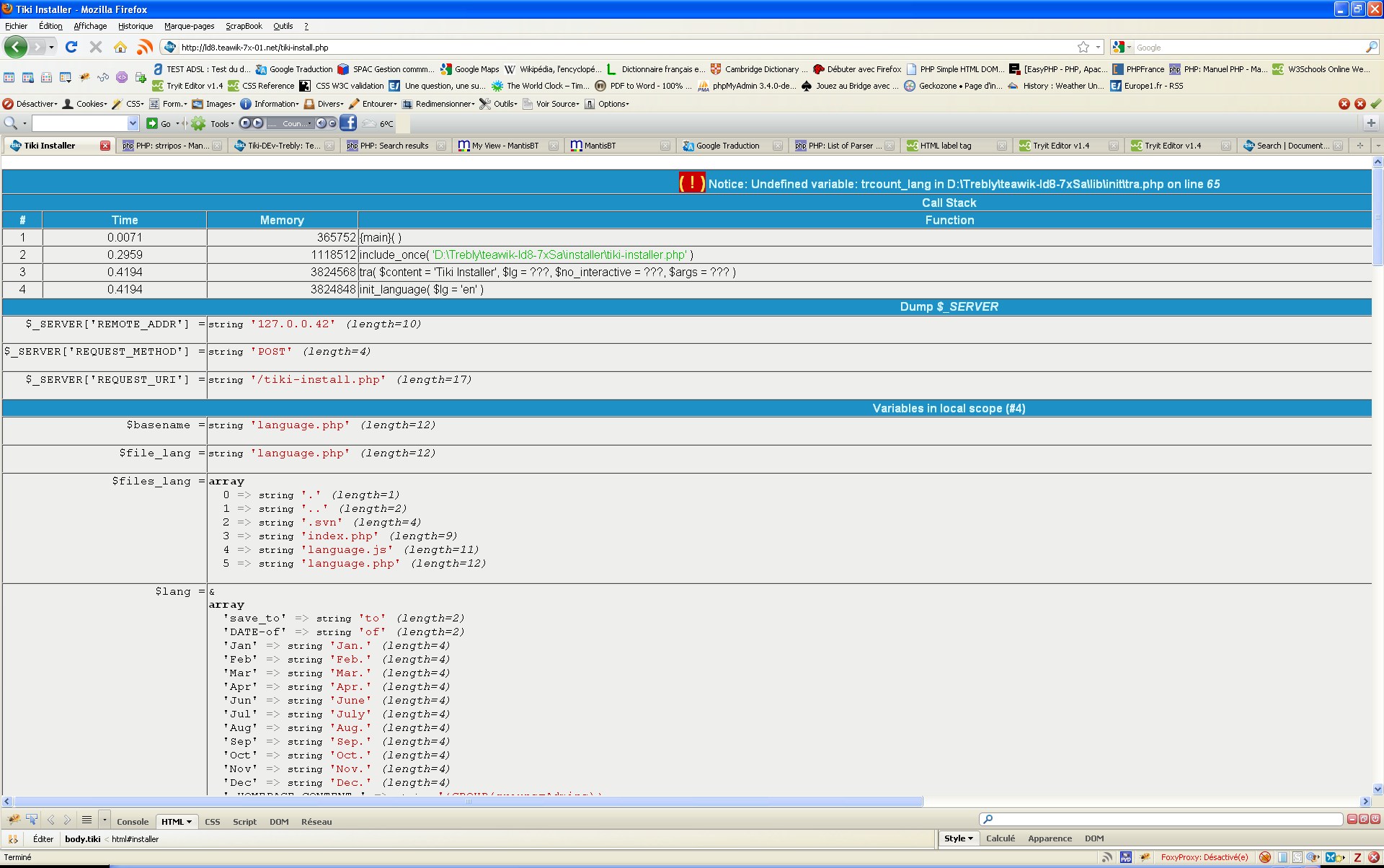Open the Marque-pages menu
Image resolution: width=1384 pixels, height=868 pixels.
(x=189, y=26)
